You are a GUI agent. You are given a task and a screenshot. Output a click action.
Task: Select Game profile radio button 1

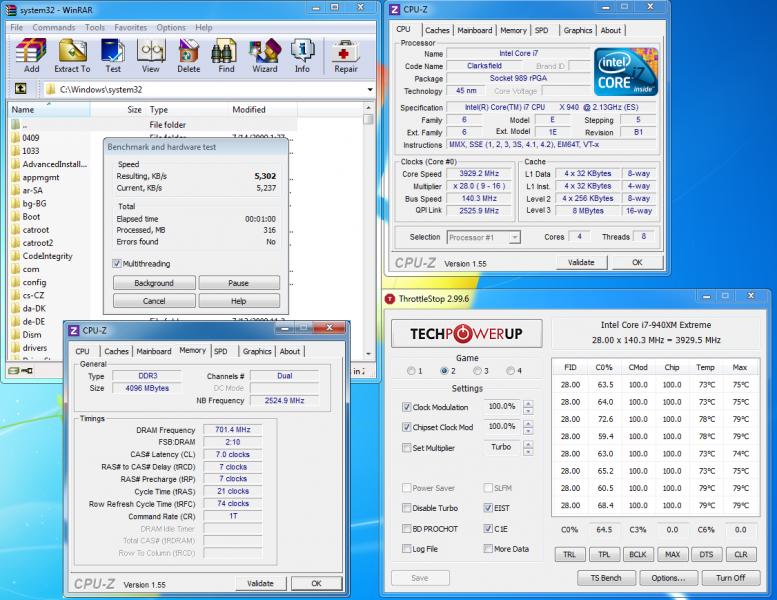[x=411, y=371]
